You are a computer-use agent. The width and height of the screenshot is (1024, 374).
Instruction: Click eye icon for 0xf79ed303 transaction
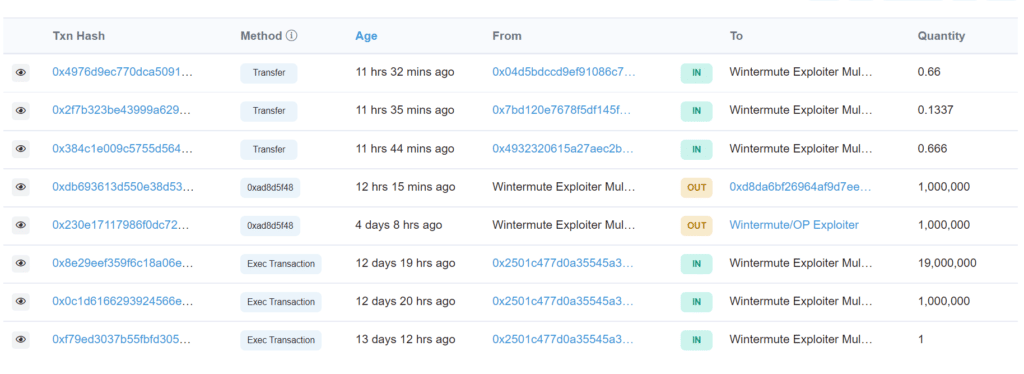[21, 340]
